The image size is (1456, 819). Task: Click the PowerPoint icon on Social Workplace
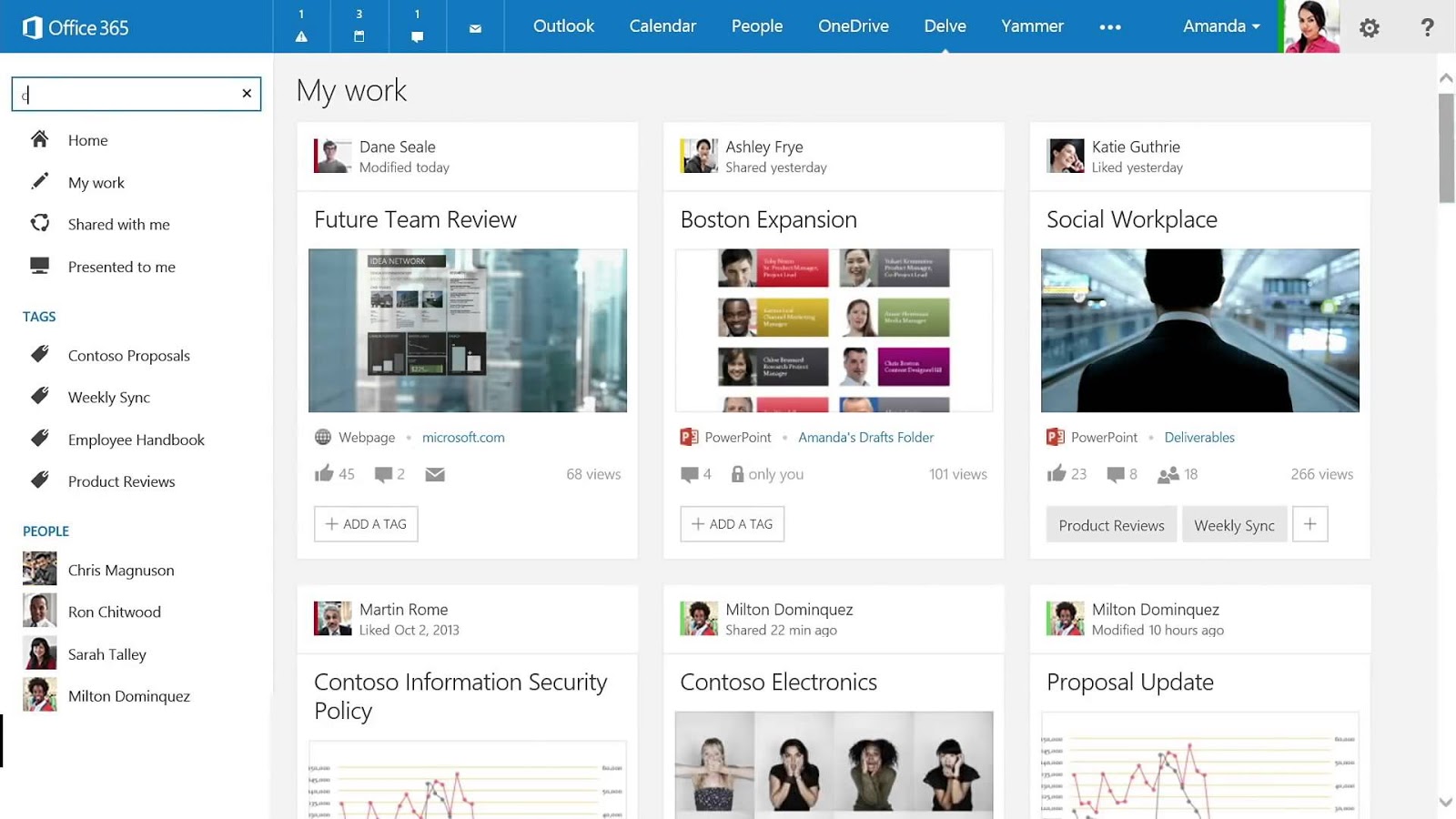click(1056, 437)
